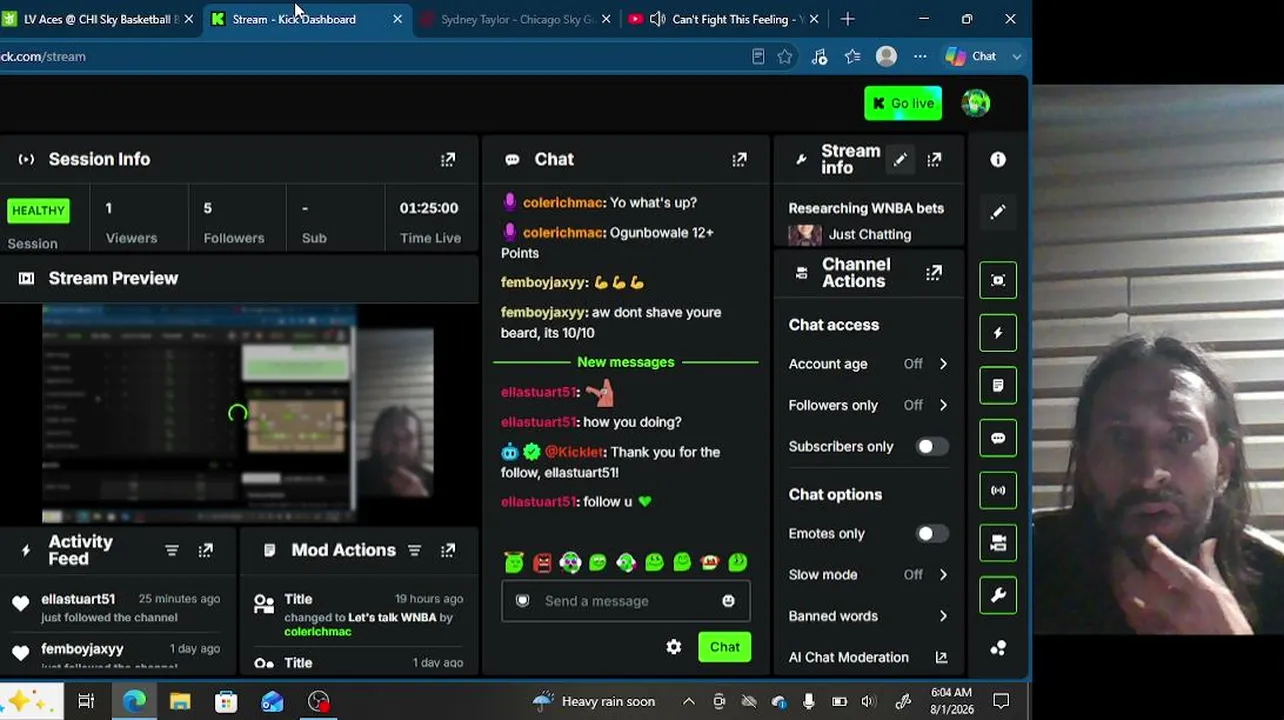Open Windows notification center

[x=1001, y=702]
